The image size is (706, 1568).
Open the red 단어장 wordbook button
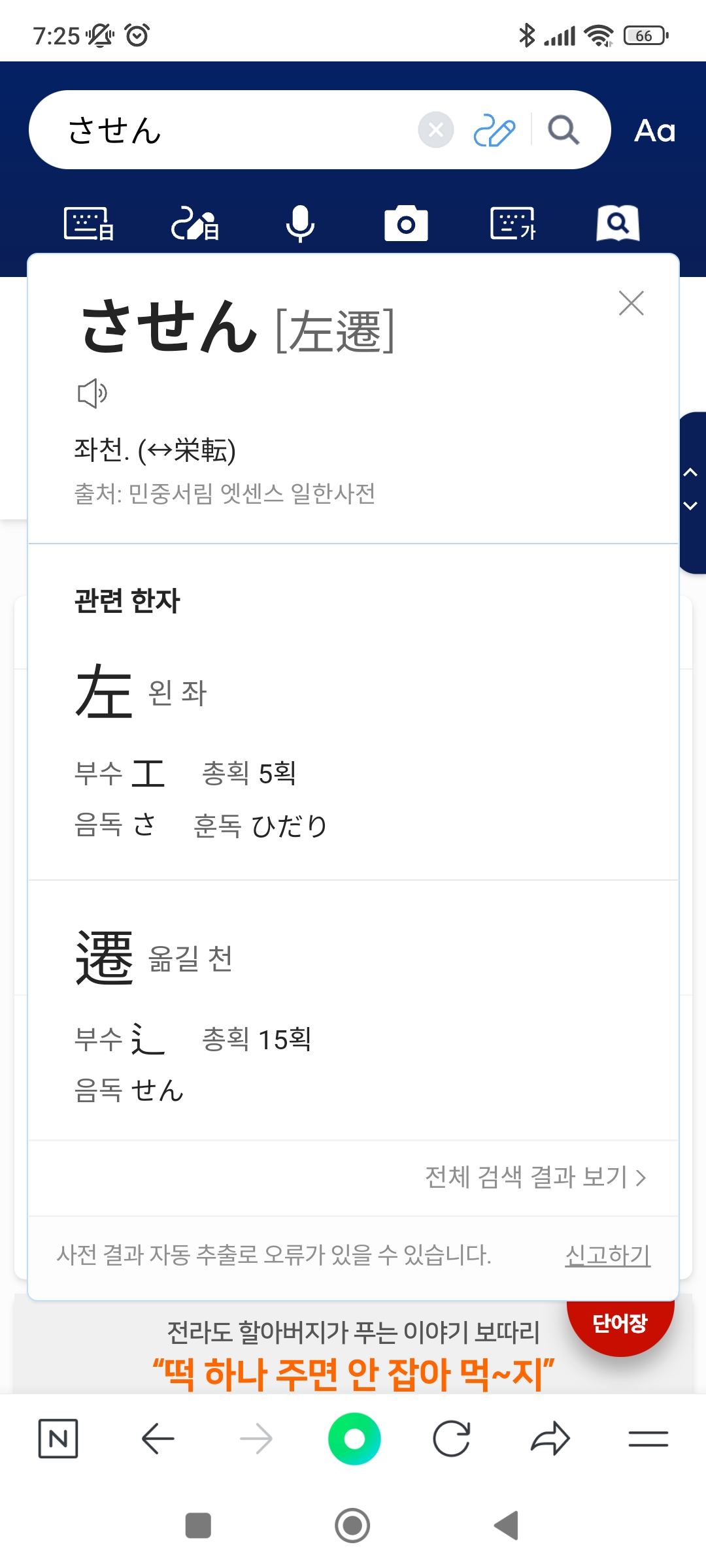tap(620, 1324)
